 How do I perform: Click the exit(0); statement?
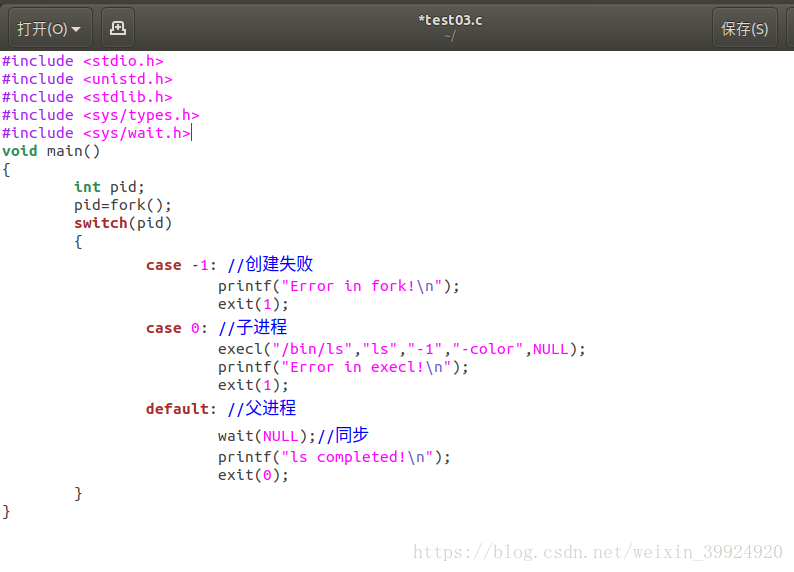(x=253, y=475)
